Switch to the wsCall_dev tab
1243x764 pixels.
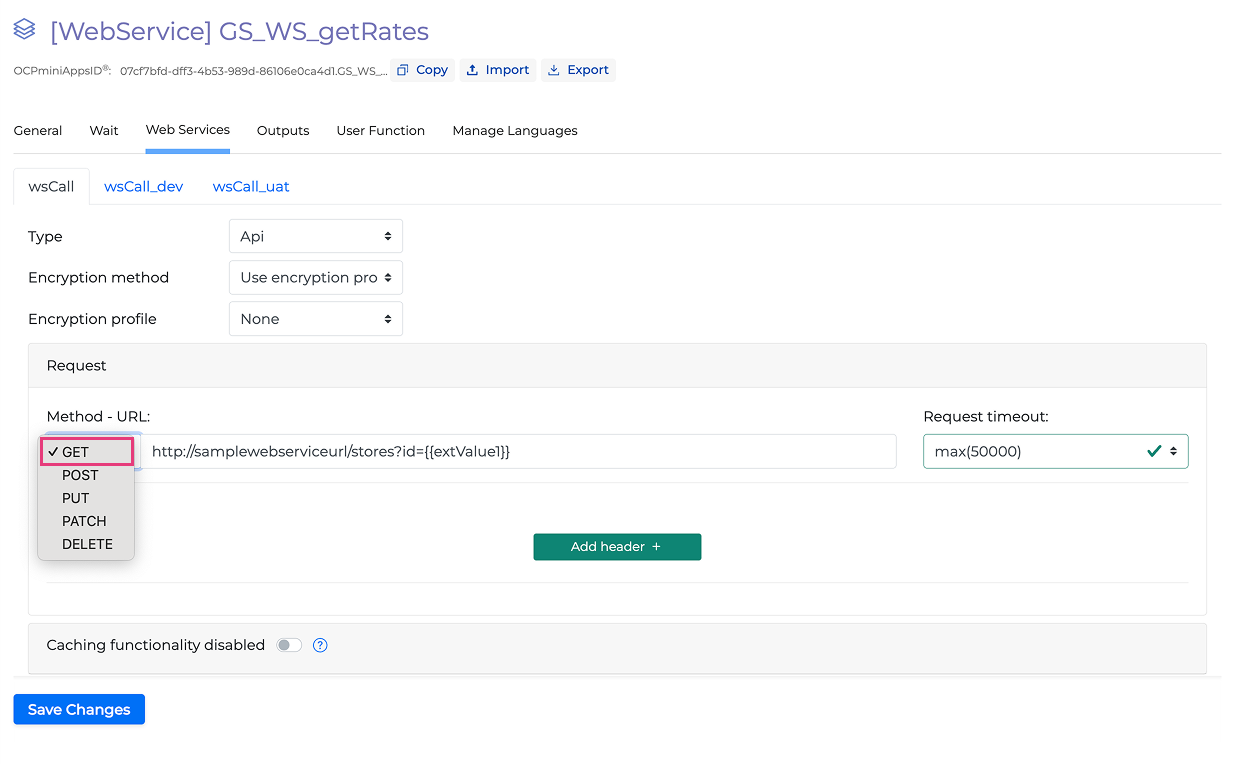click(x=144, y=187)
